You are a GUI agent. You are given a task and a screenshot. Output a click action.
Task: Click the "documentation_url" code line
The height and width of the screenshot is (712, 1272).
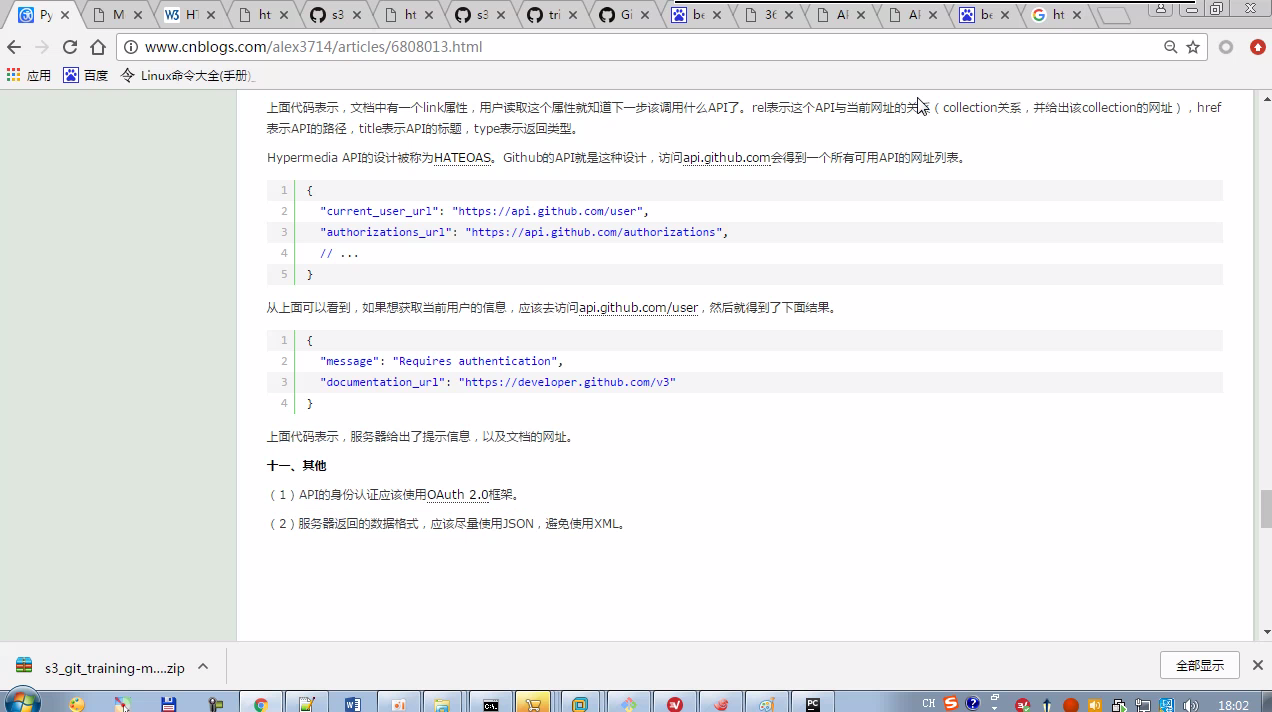[x=498, y=382]
